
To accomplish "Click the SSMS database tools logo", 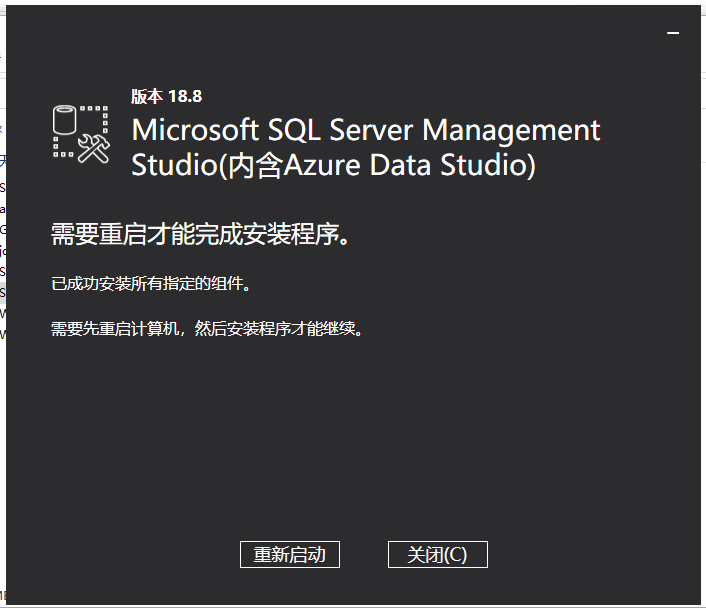I will coord(81,134).
